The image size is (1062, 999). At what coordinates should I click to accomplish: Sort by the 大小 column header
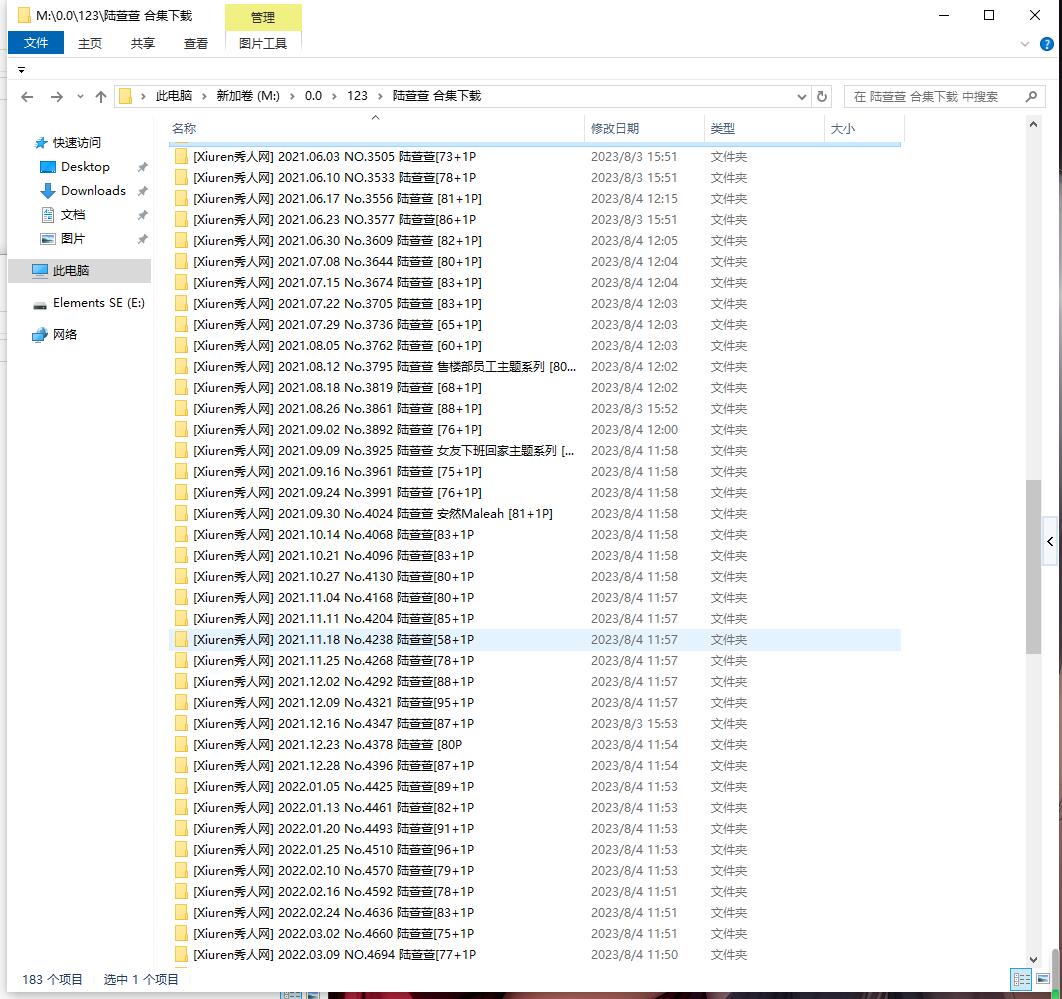pyautogui.click(x=864, y=128)
